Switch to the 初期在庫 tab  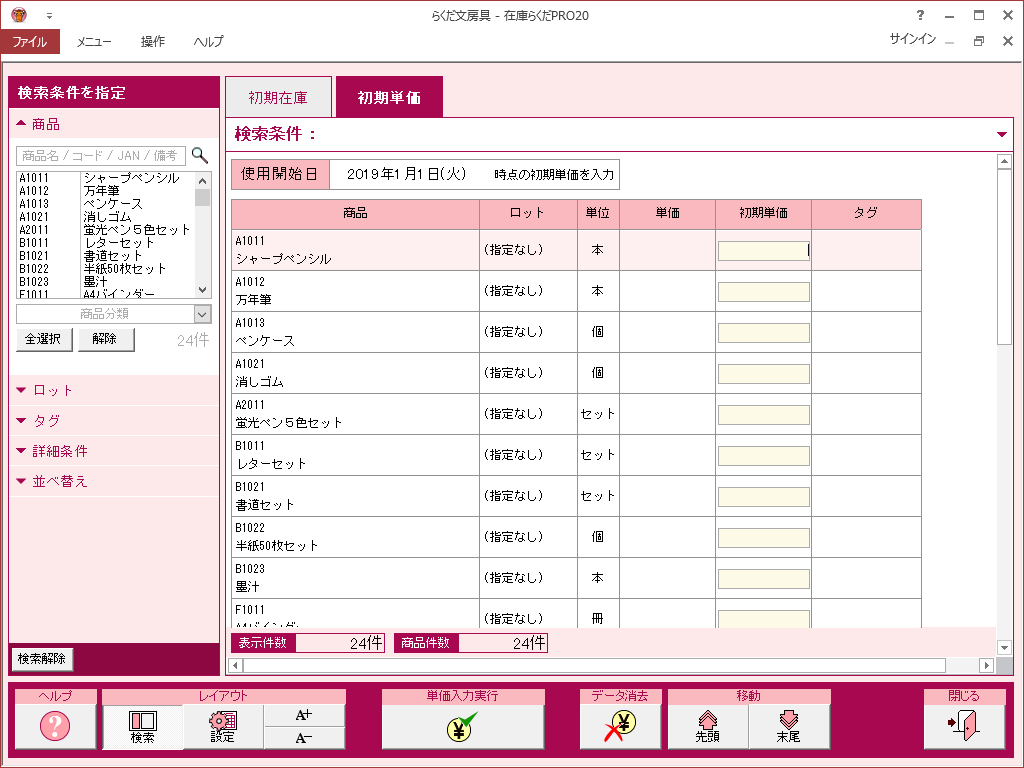tap(278, 98)
